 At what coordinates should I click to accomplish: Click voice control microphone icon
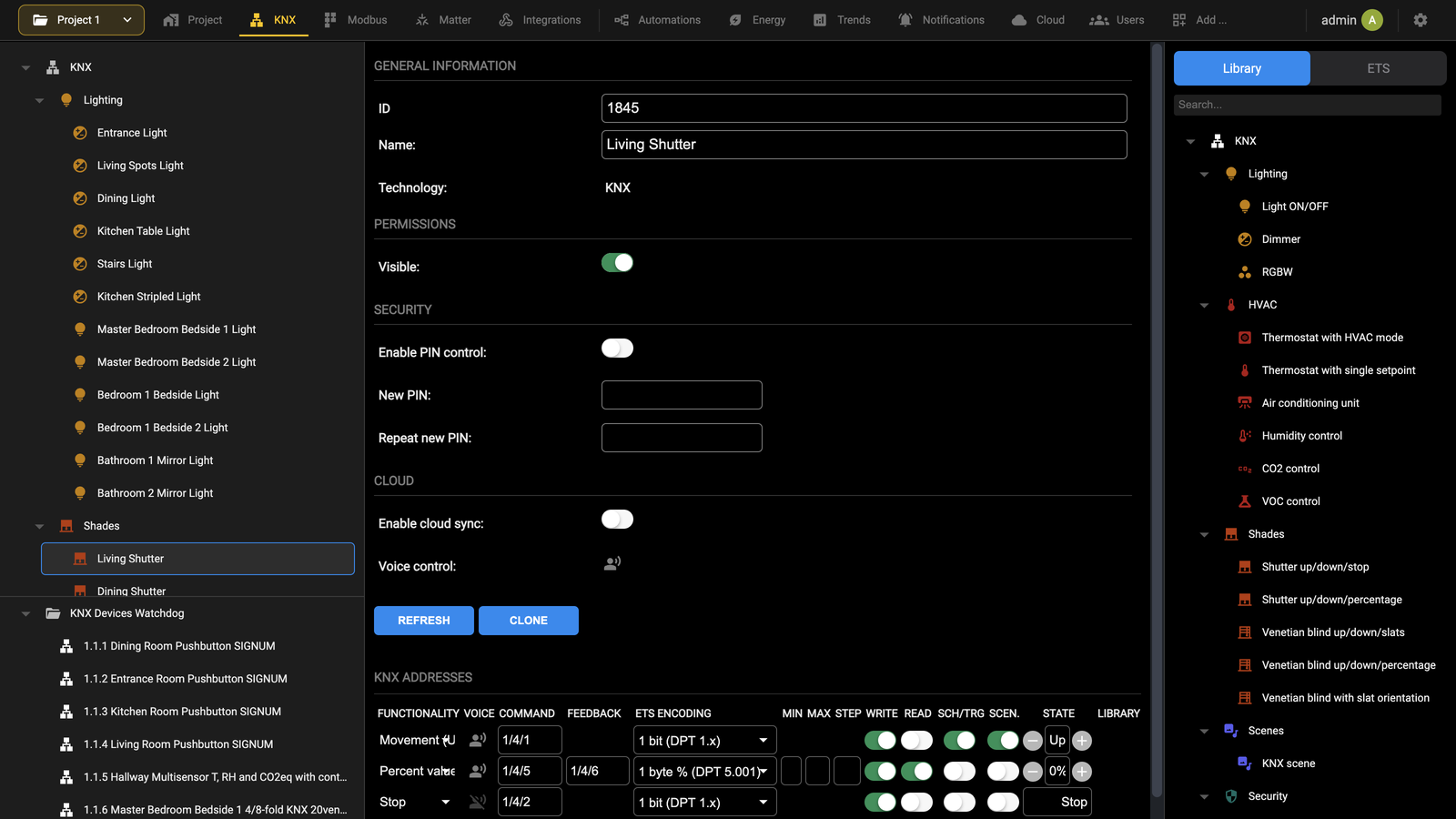click(612, 564)
